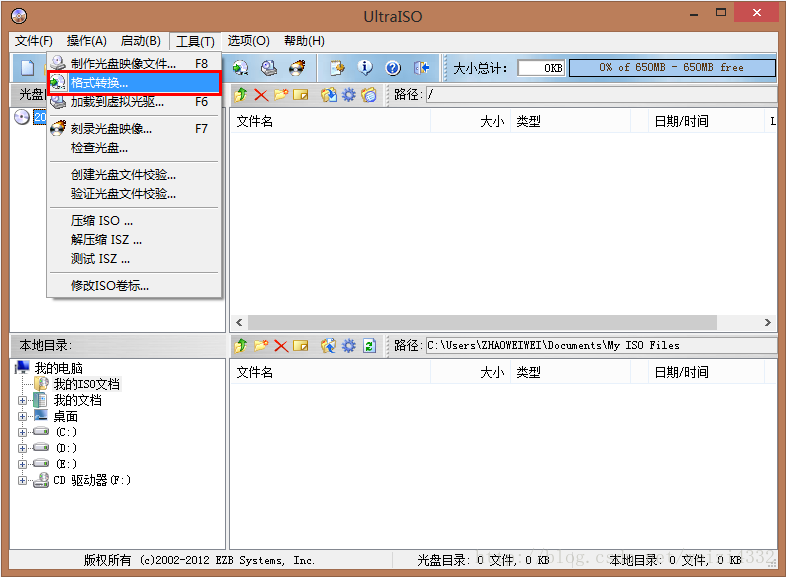This screenshot has height=577, width=786.
Task: Click left arrow of disc list scrollbar
Action: [x=239, y=322]
